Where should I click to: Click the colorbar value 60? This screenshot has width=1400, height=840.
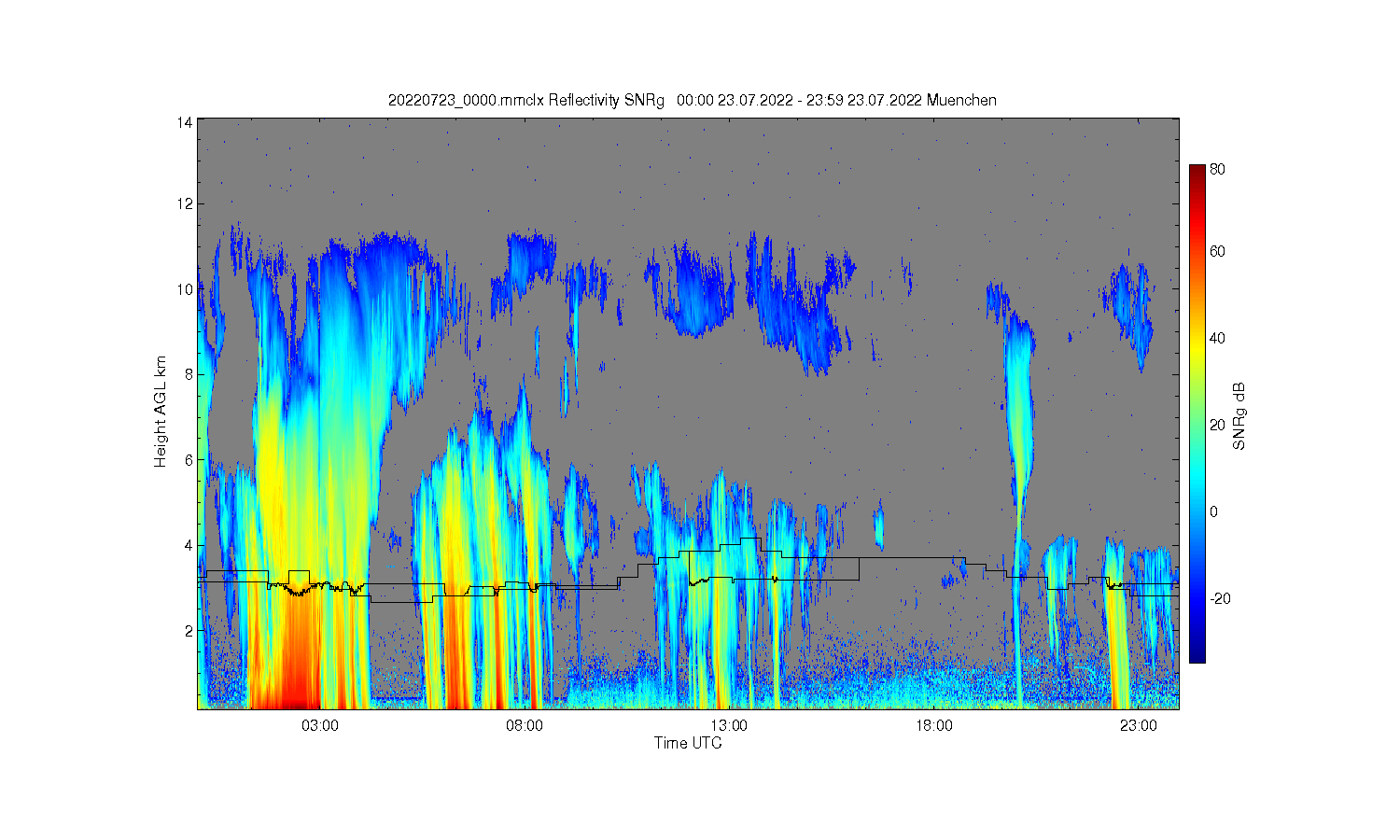1217,252
